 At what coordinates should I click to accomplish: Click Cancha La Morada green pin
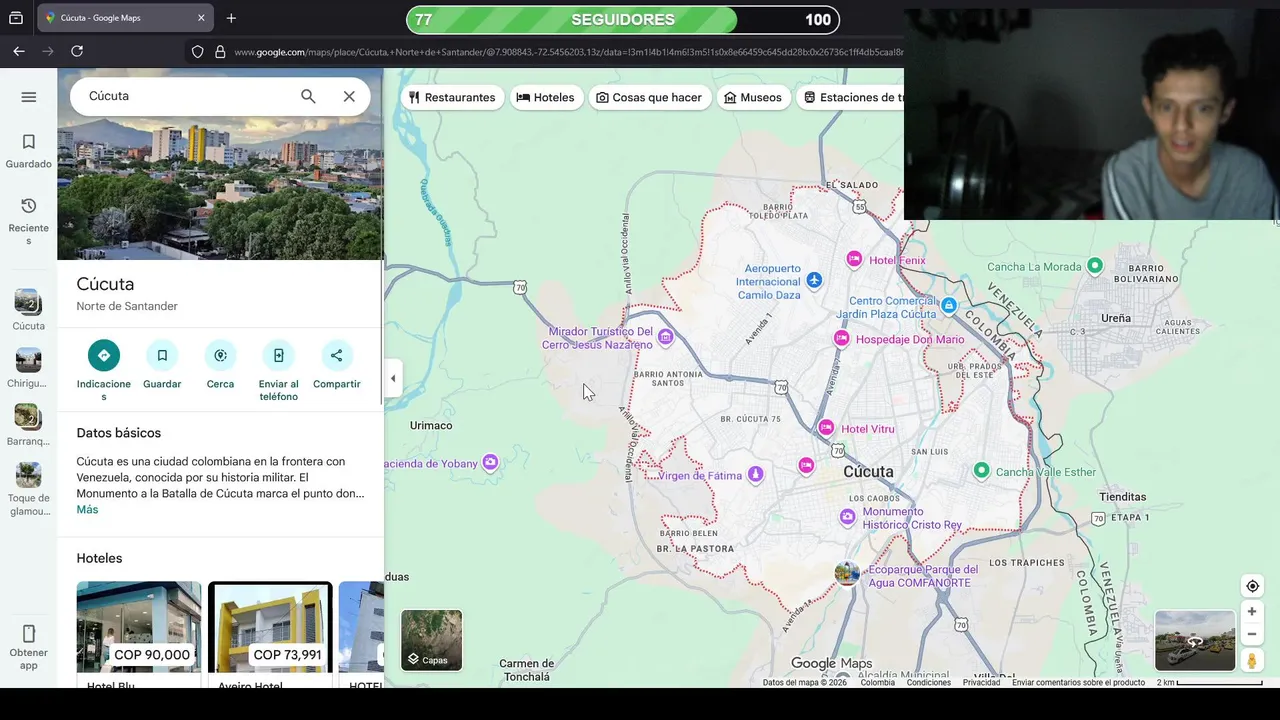click(1095, 266)
